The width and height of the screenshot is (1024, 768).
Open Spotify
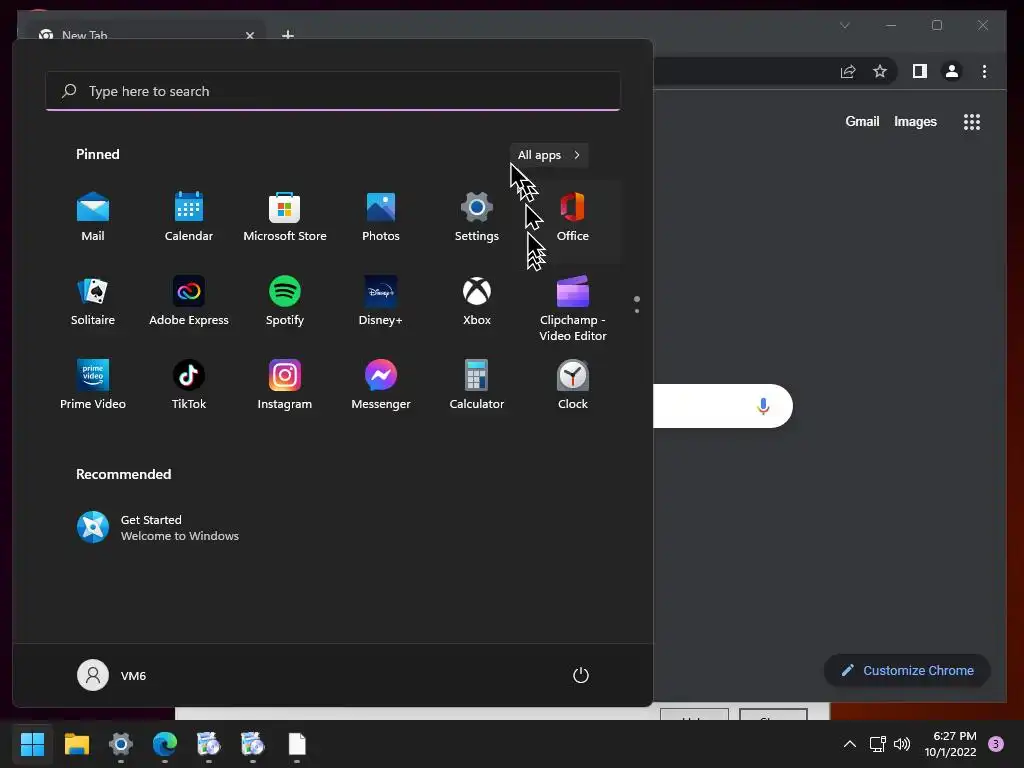[285, 301]
